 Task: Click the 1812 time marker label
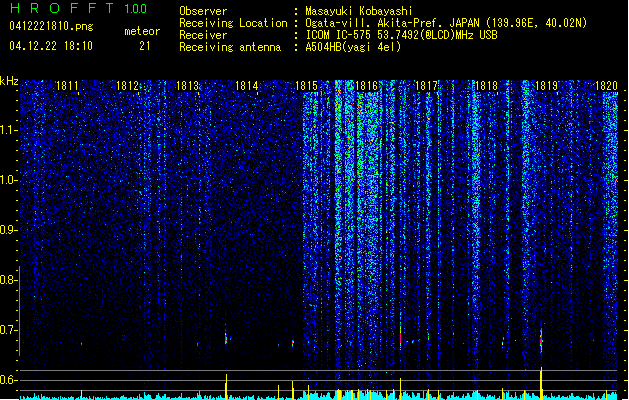pos(127,86)
